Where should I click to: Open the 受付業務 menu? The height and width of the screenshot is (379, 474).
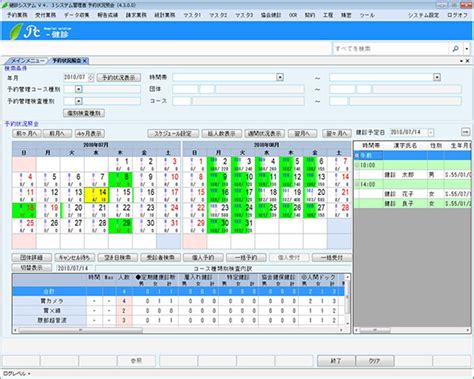[x=46, y=15]
